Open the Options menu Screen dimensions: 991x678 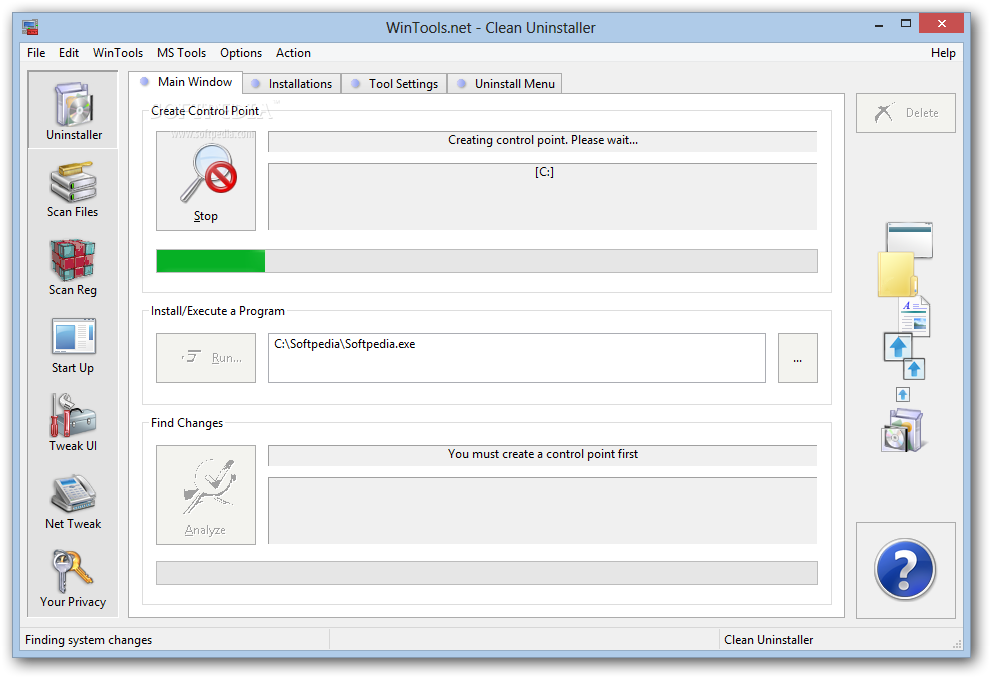pyautogui.click(x=241, y=53)
